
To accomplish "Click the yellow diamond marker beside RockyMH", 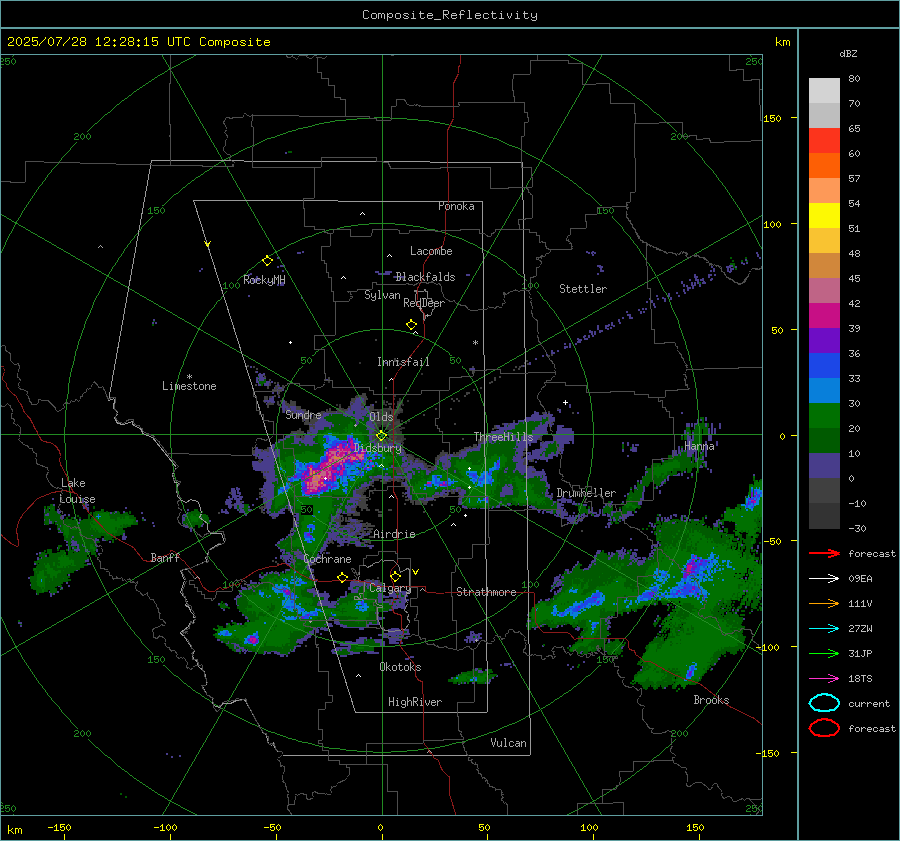I will pos(267,261).
